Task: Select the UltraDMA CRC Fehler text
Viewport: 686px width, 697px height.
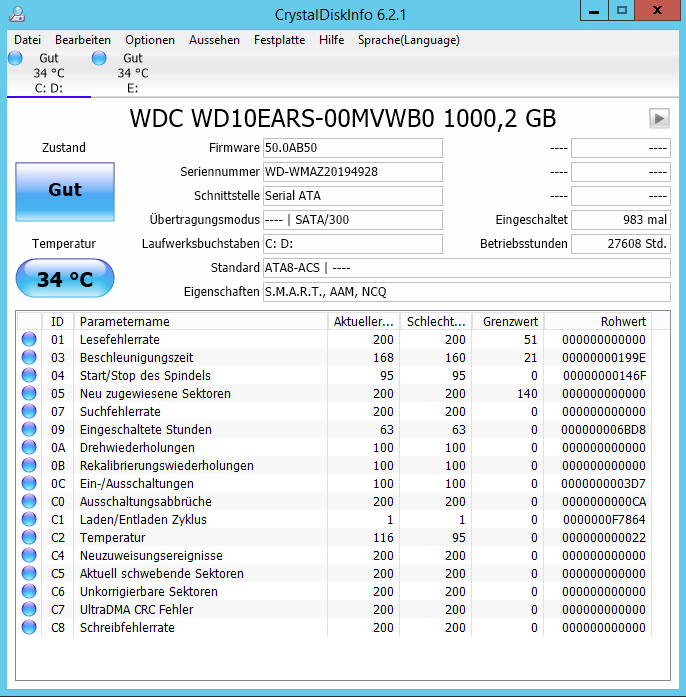Action: click(x=136, y=610)
